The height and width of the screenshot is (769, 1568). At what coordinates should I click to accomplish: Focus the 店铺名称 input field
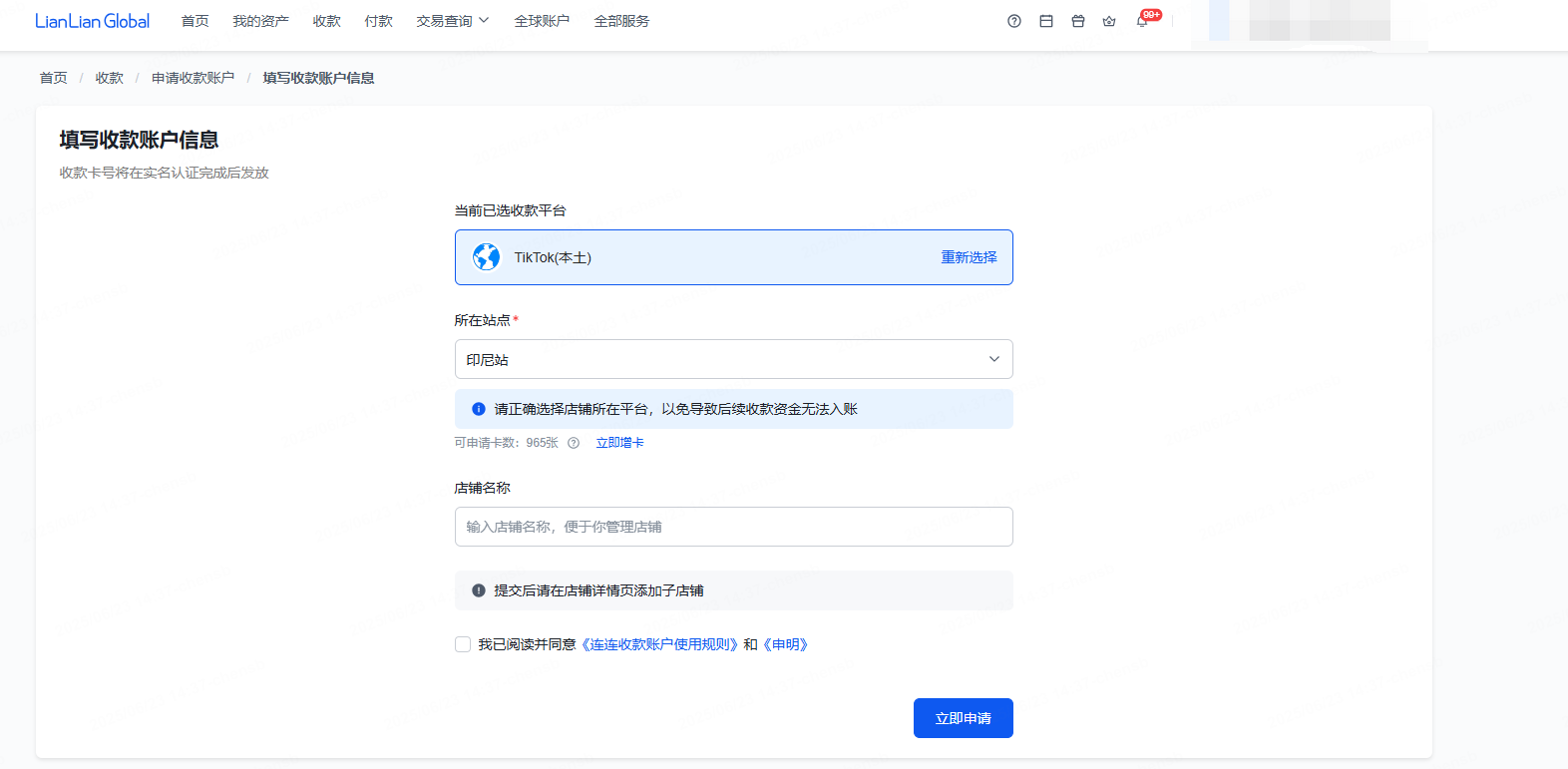coord(734,527)
